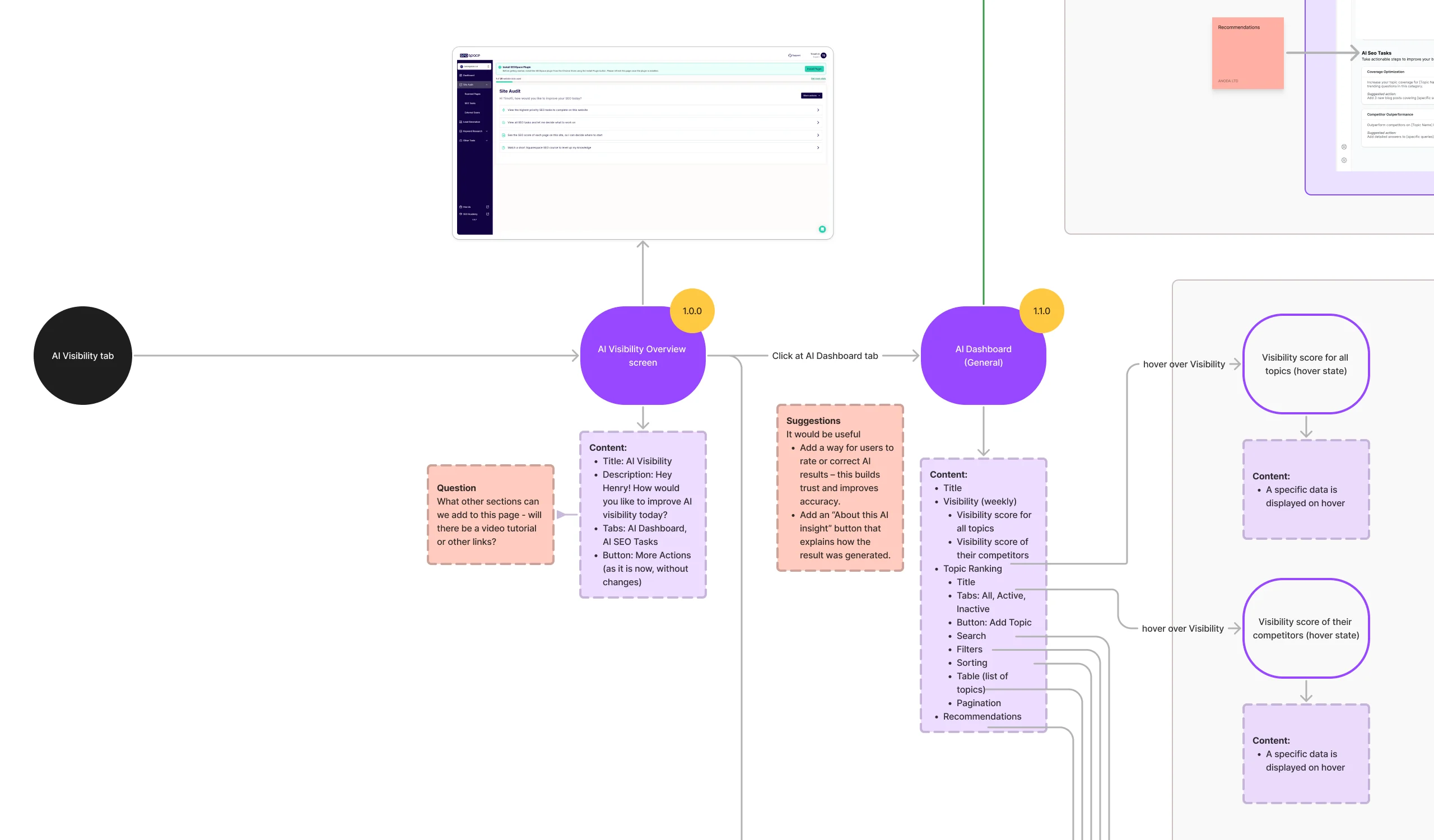Expand Other Tools sidebar chevron

point(487,141)
